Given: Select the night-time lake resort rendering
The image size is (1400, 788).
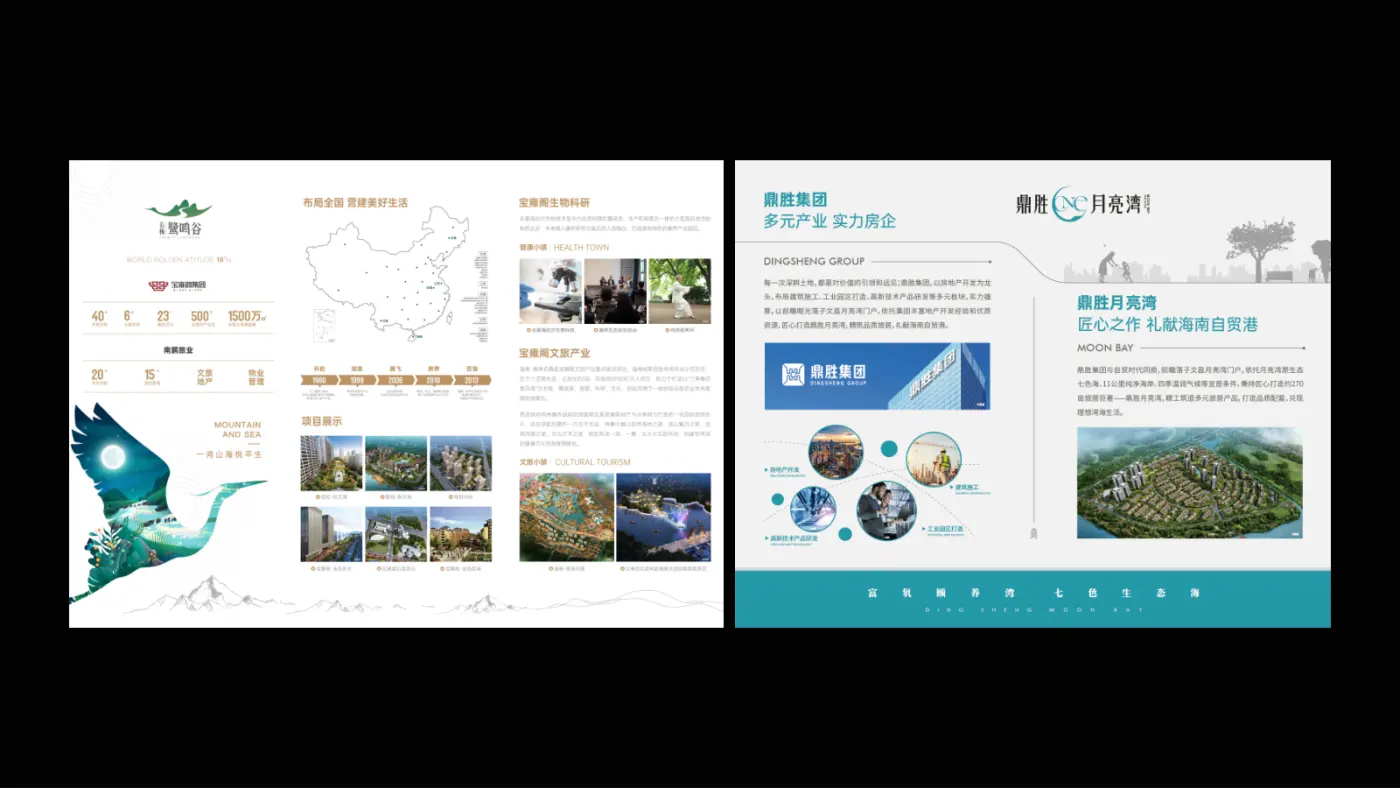Looking at the screenshot, I should pyautogui.click(x=664, y=517).
